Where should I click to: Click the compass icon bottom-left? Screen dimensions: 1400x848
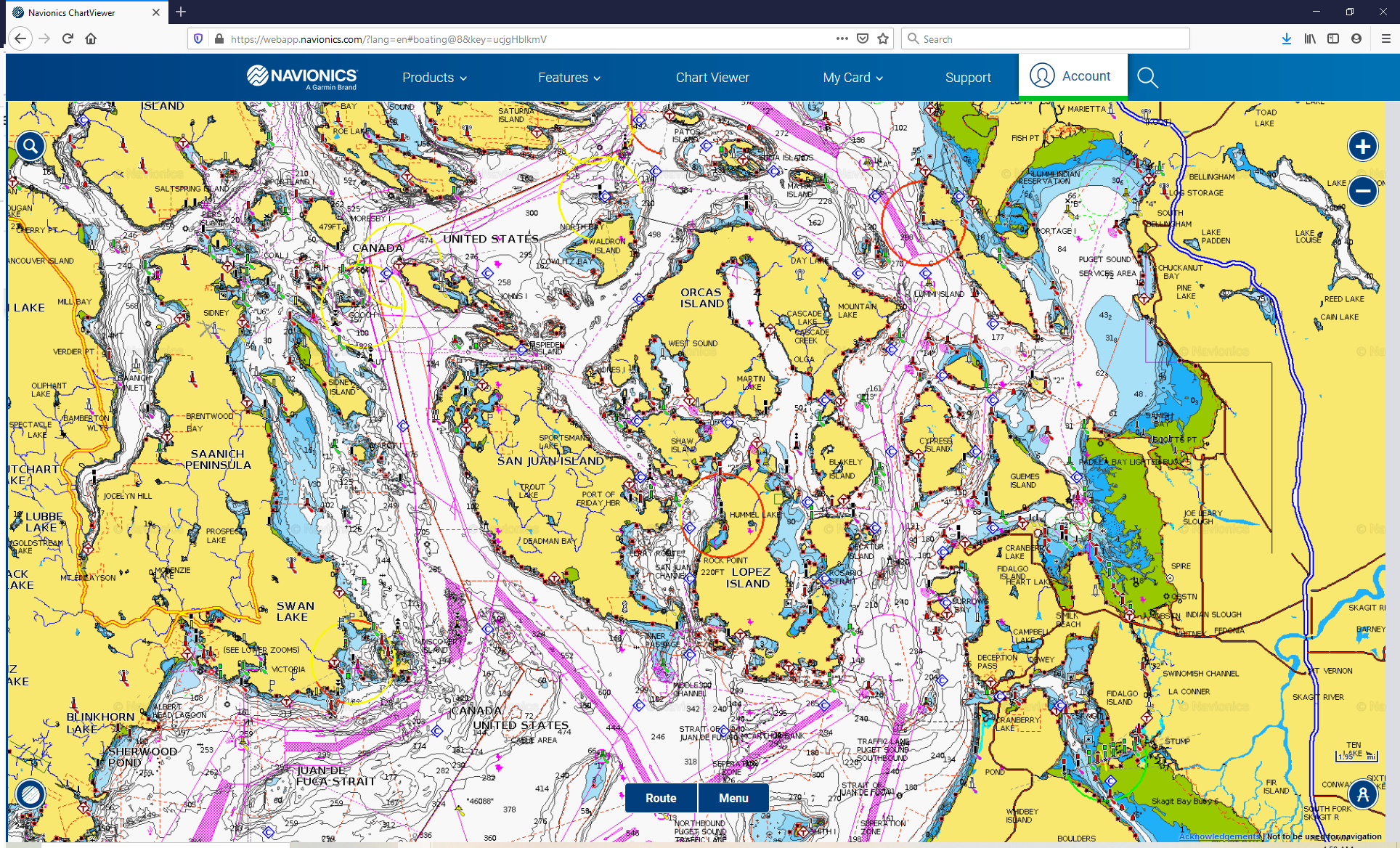pyautogui.click(x=30, y=794)
